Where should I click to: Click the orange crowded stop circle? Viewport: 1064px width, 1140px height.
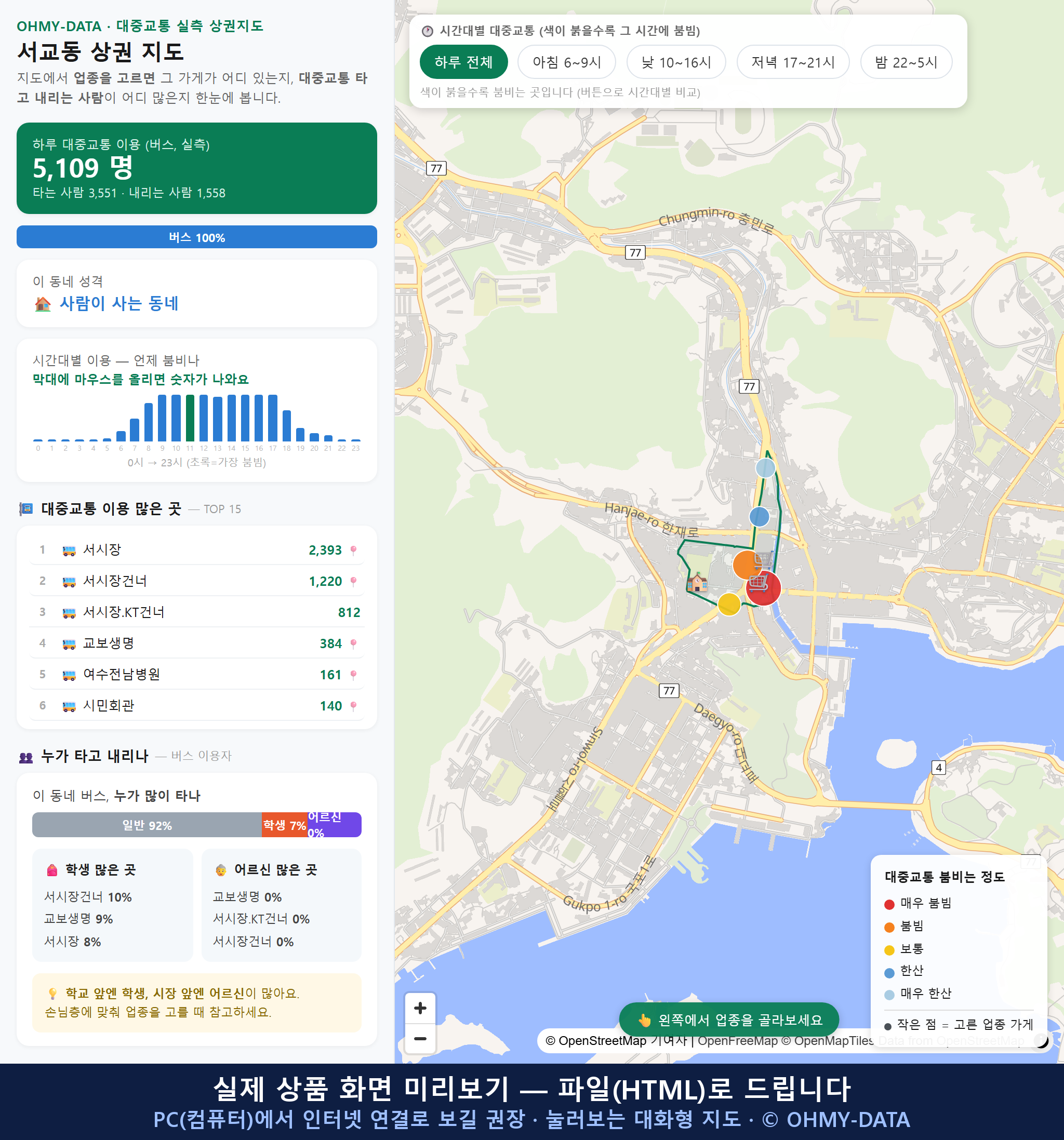(x=747, y=565)
